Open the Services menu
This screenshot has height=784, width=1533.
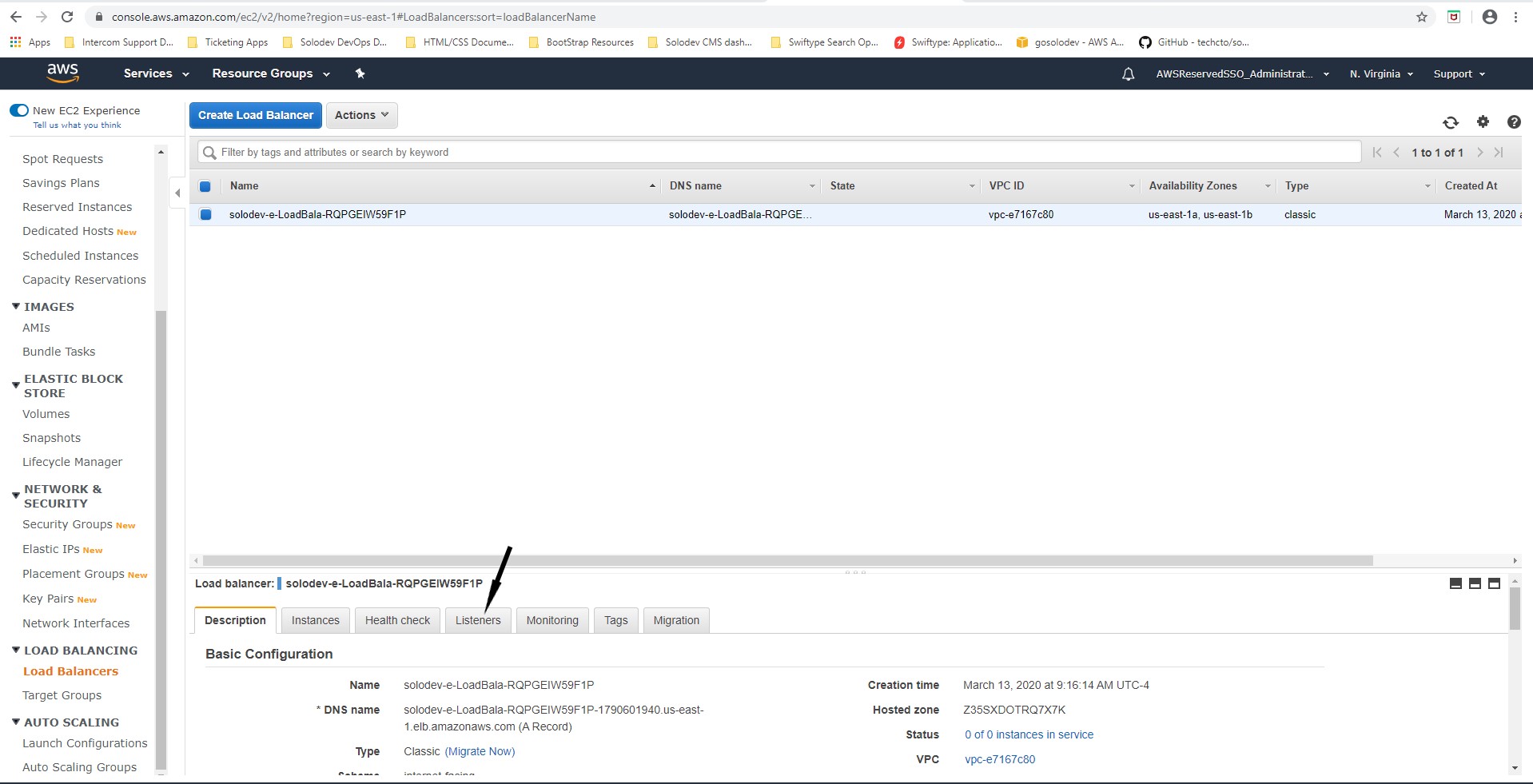(x=156, y=74)
